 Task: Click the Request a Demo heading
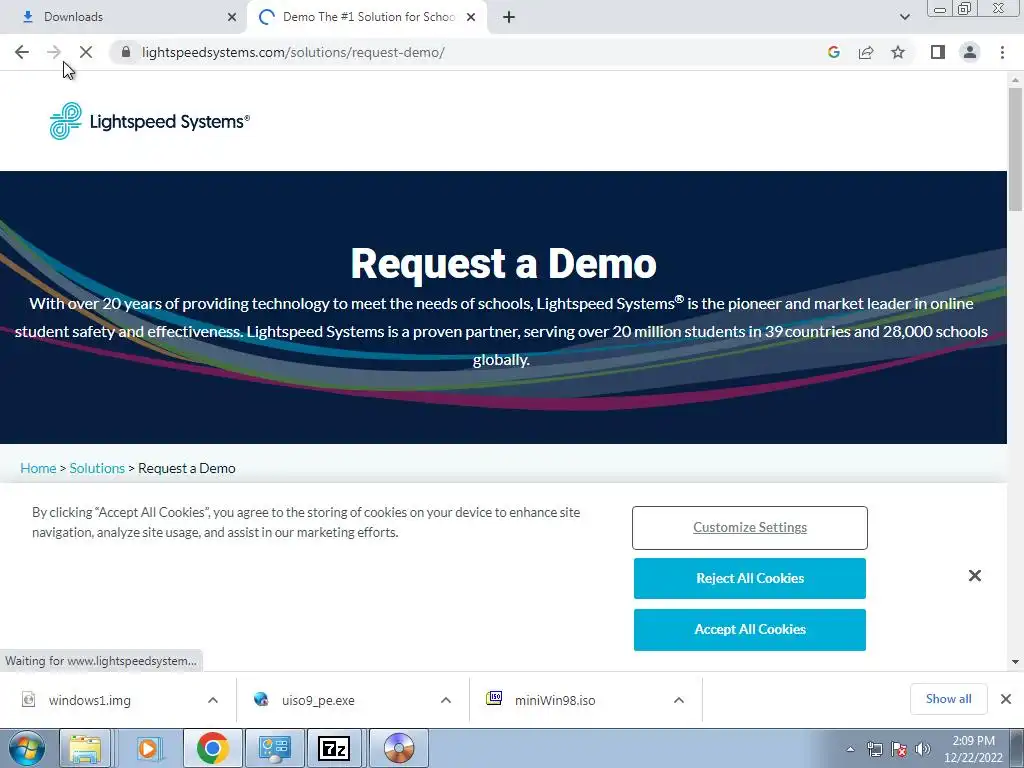[x=504, y=264]
